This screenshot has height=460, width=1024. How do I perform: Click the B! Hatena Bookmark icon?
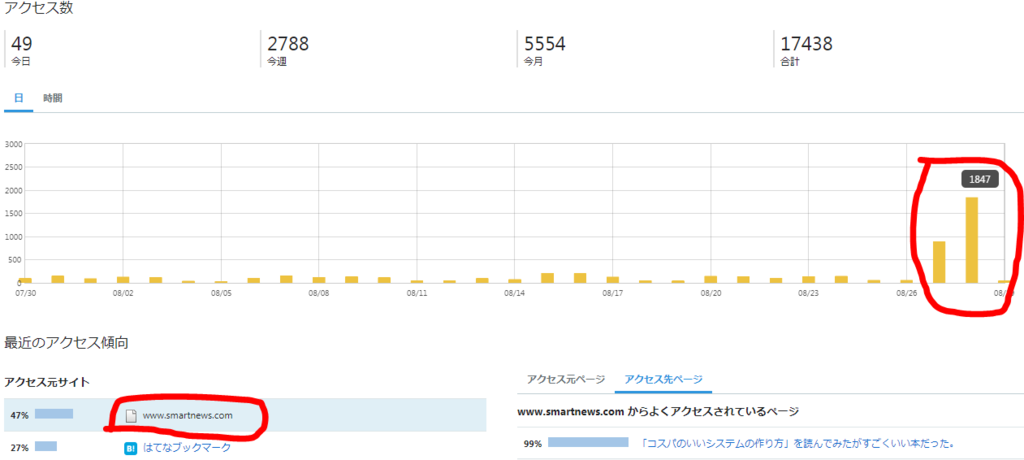pyautogui.click(x=131, y=448)
